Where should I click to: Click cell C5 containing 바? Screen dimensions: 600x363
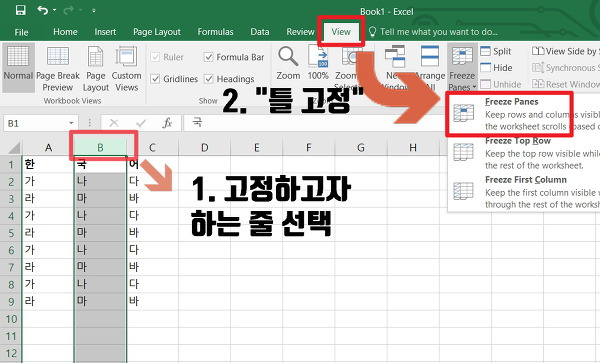pos(152,233)
